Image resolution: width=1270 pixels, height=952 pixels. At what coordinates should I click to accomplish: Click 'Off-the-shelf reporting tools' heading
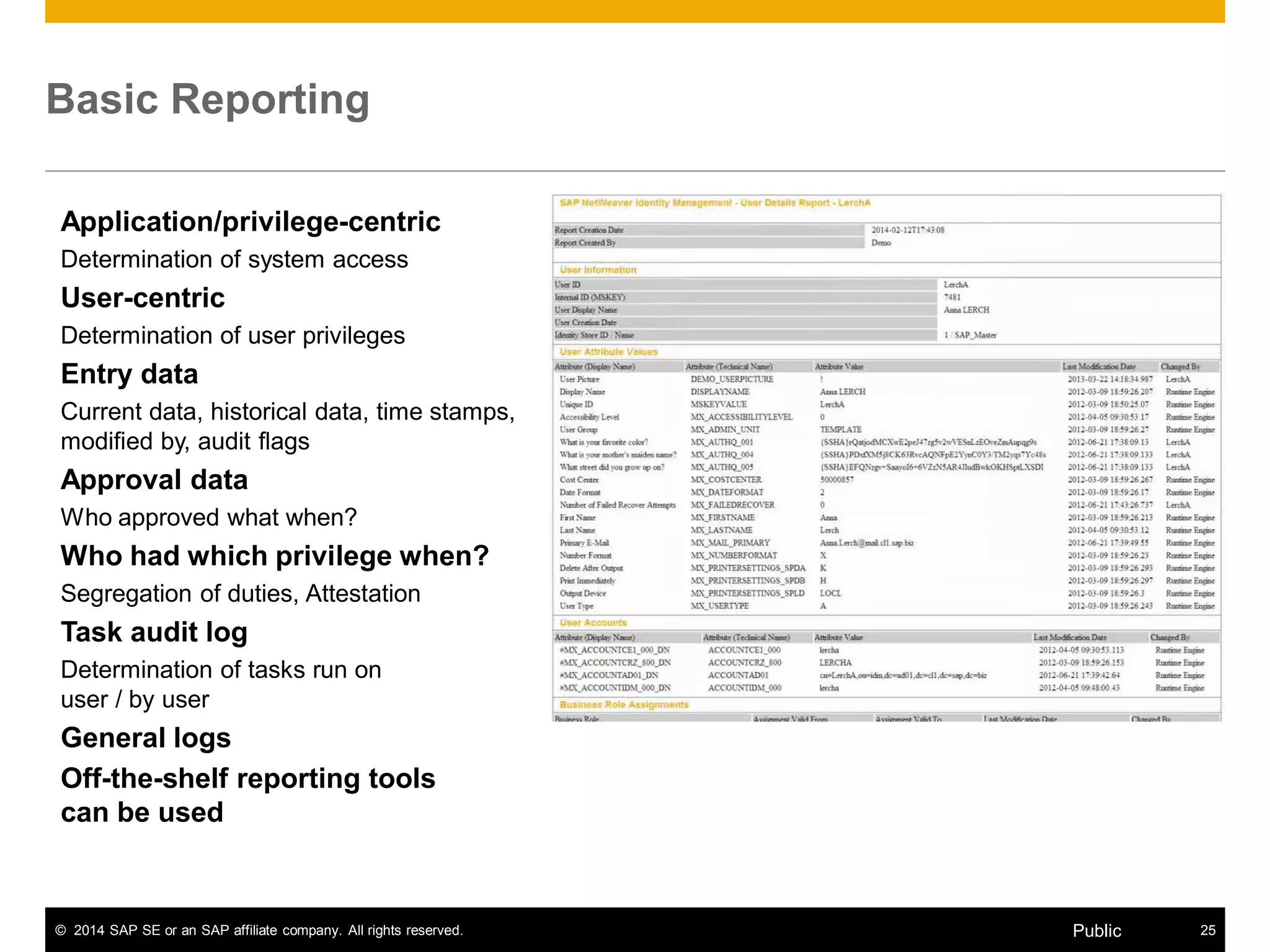248,778
